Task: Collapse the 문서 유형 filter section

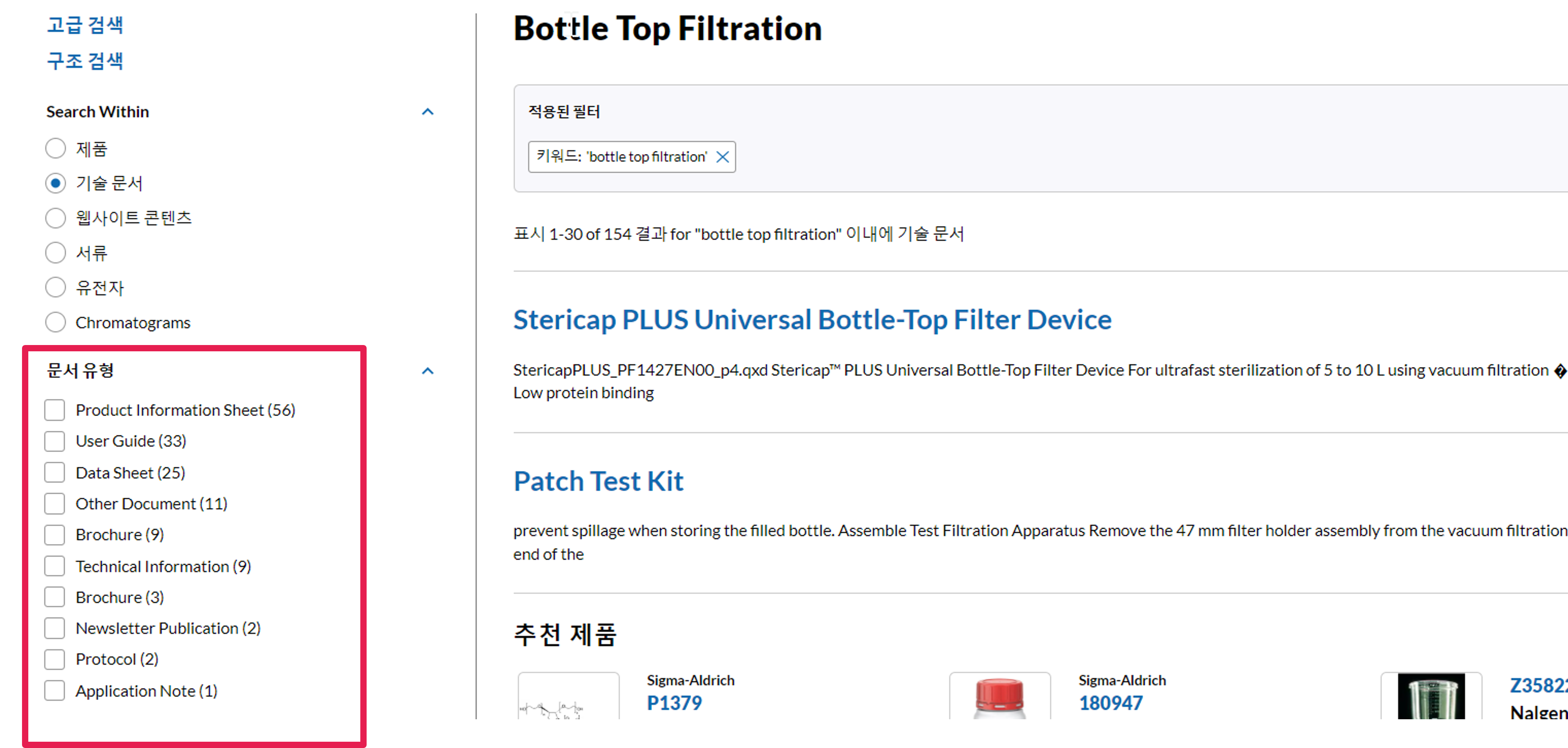Action: click(428, 371)
